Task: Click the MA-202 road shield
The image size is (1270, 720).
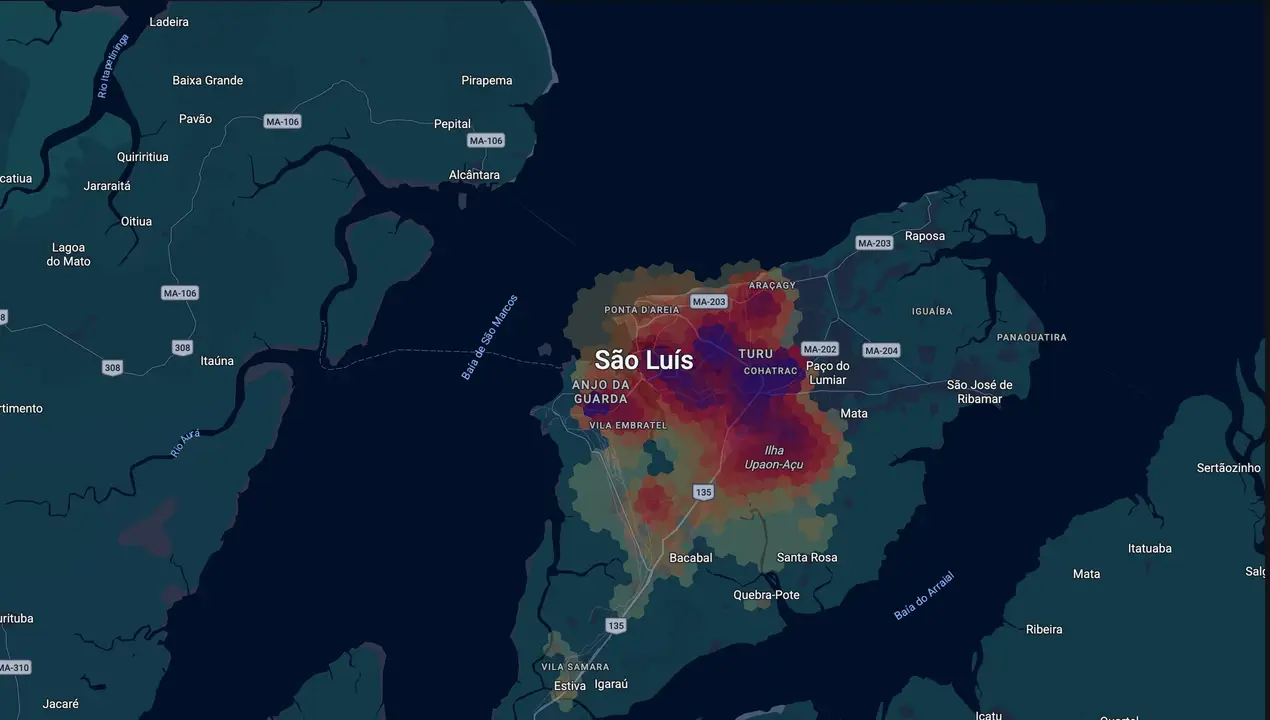Action: (x=820, y=349)
